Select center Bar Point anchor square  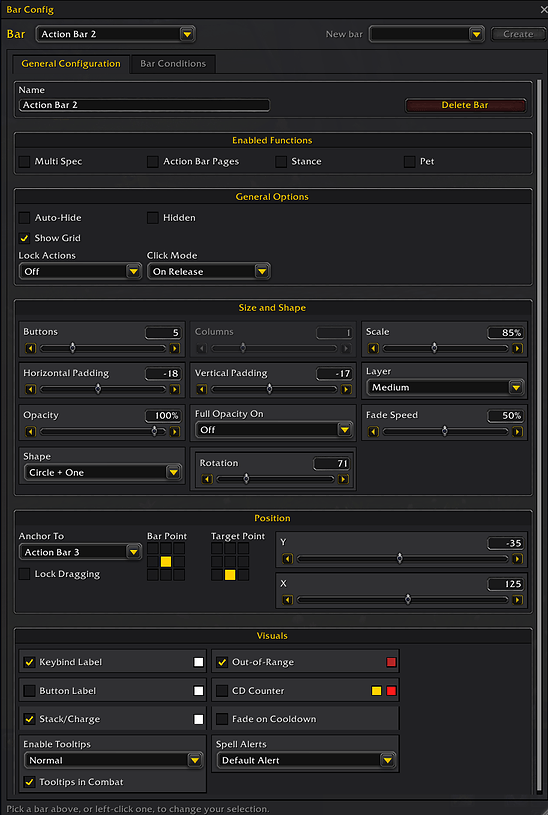[x=166, y=561]
